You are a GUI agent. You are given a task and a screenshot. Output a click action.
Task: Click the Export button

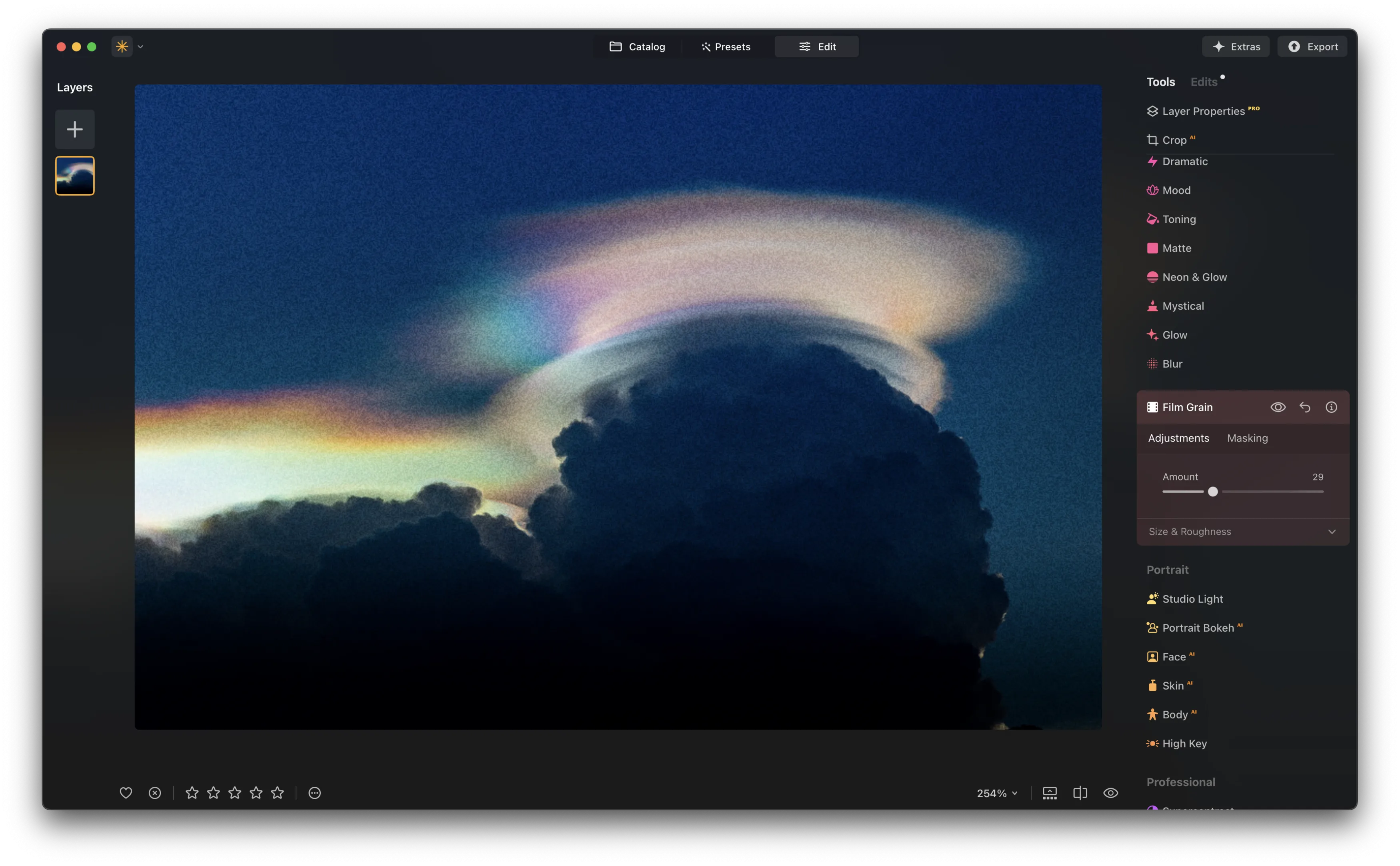coord(1312,47)
